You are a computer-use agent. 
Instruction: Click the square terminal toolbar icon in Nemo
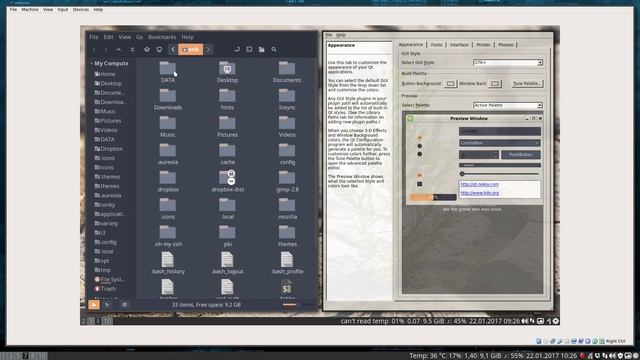249,49
